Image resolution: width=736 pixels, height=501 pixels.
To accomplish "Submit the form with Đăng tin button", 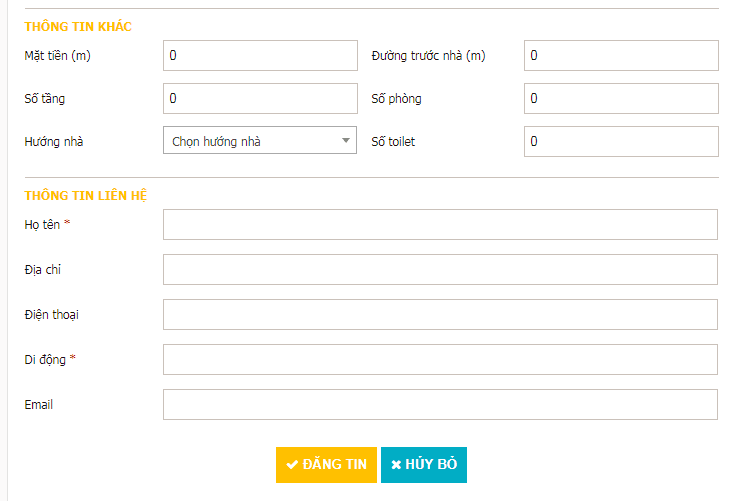I will point(326,465).
